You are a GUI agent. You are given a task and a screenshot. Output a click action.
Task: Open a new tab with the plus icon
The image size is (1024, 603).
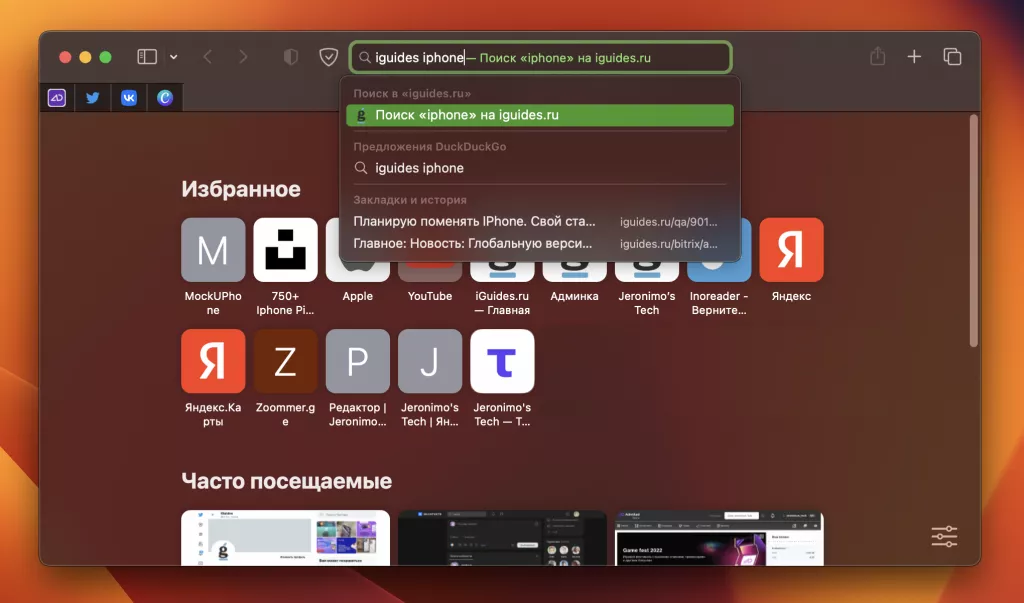[914, 57]
